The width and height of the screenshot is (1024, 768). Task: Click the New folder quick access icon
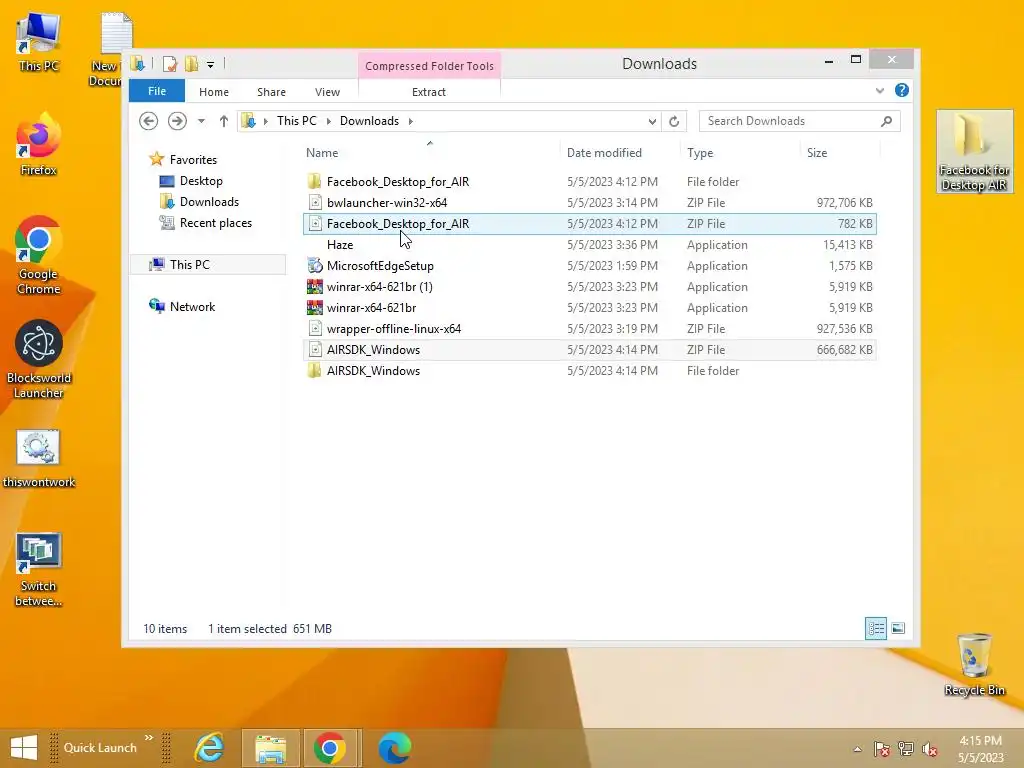pos(191,64)
